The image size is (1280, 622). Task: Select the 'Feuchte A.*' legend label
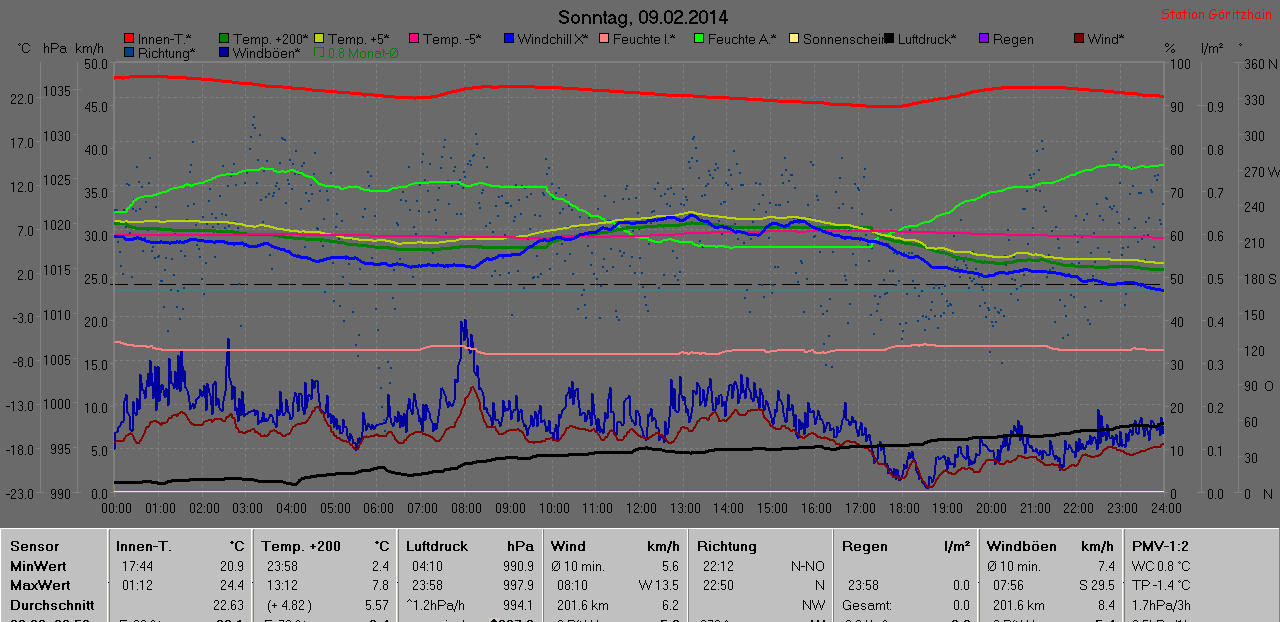coord(742,39)
